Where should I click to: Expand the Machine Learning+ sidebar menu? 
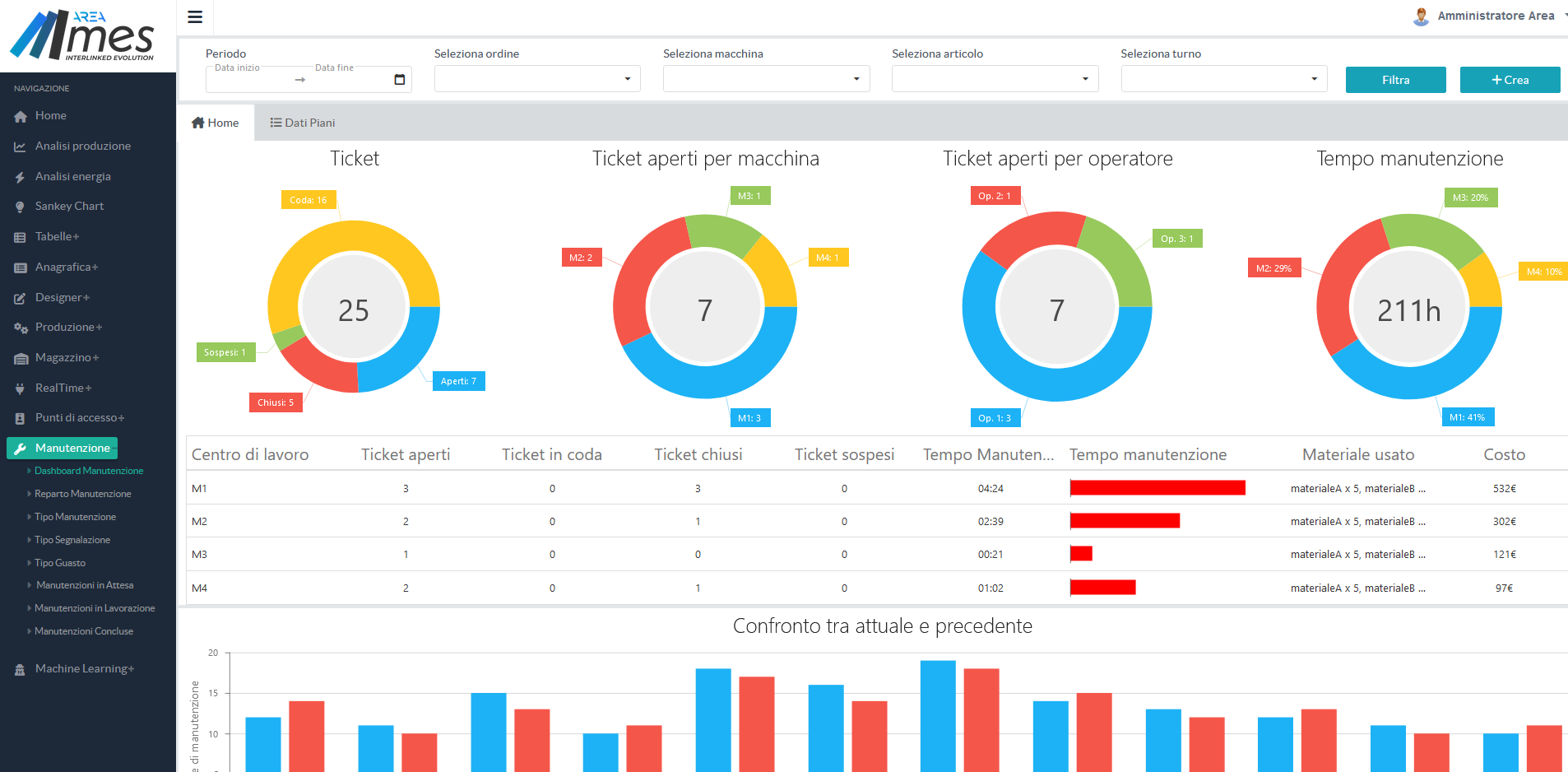(x=85, y=668)
